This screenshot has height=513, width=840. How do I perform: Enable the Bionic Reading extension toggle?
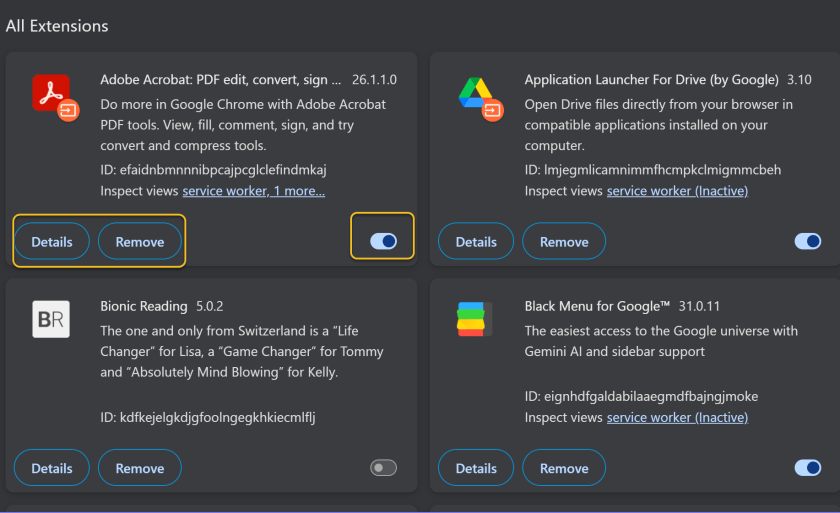coord(383,467)
